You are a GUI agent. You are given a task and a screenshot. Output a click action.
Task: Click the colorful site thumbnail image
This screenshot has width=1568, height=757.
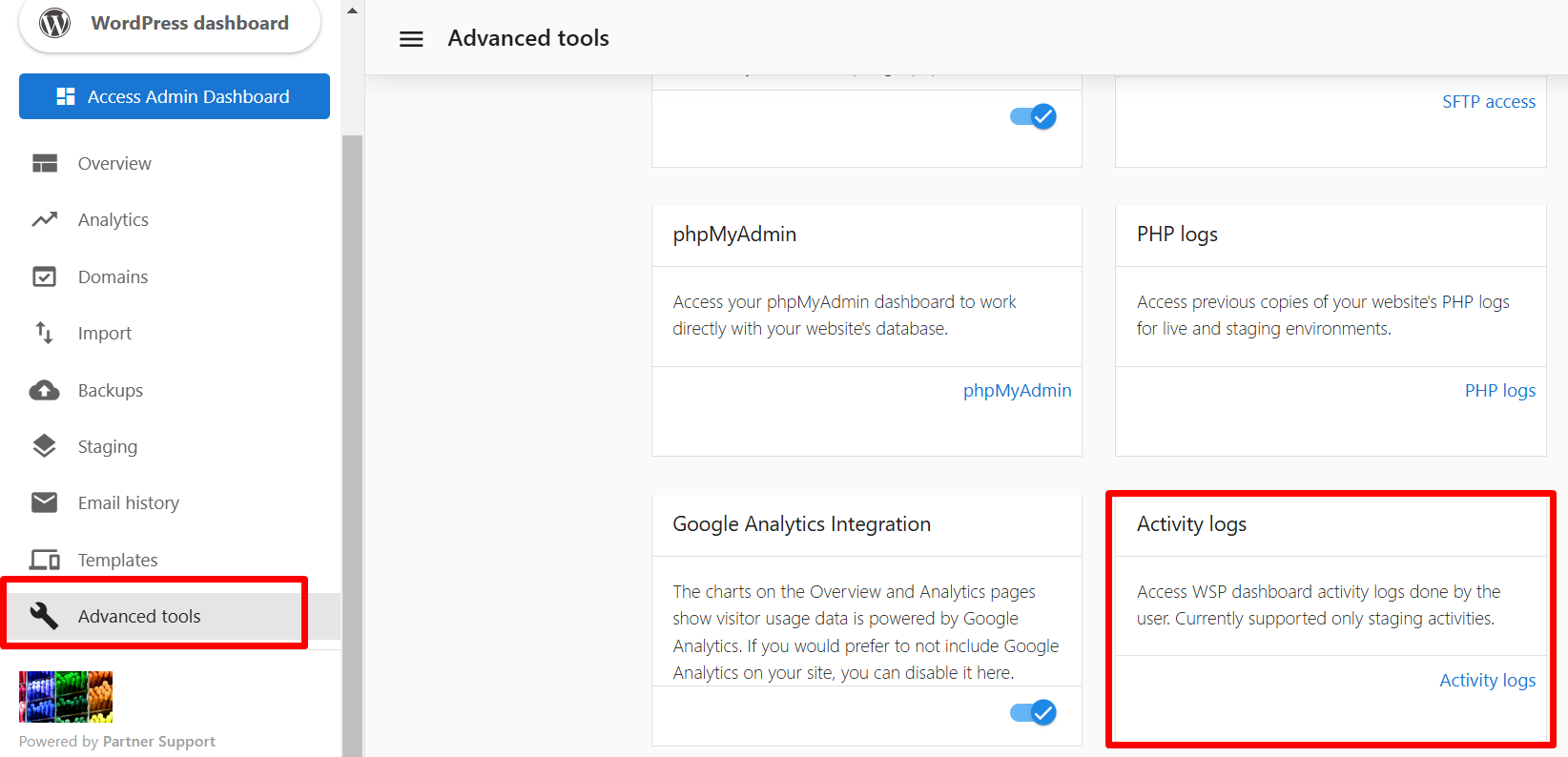(x=65, y=696)
